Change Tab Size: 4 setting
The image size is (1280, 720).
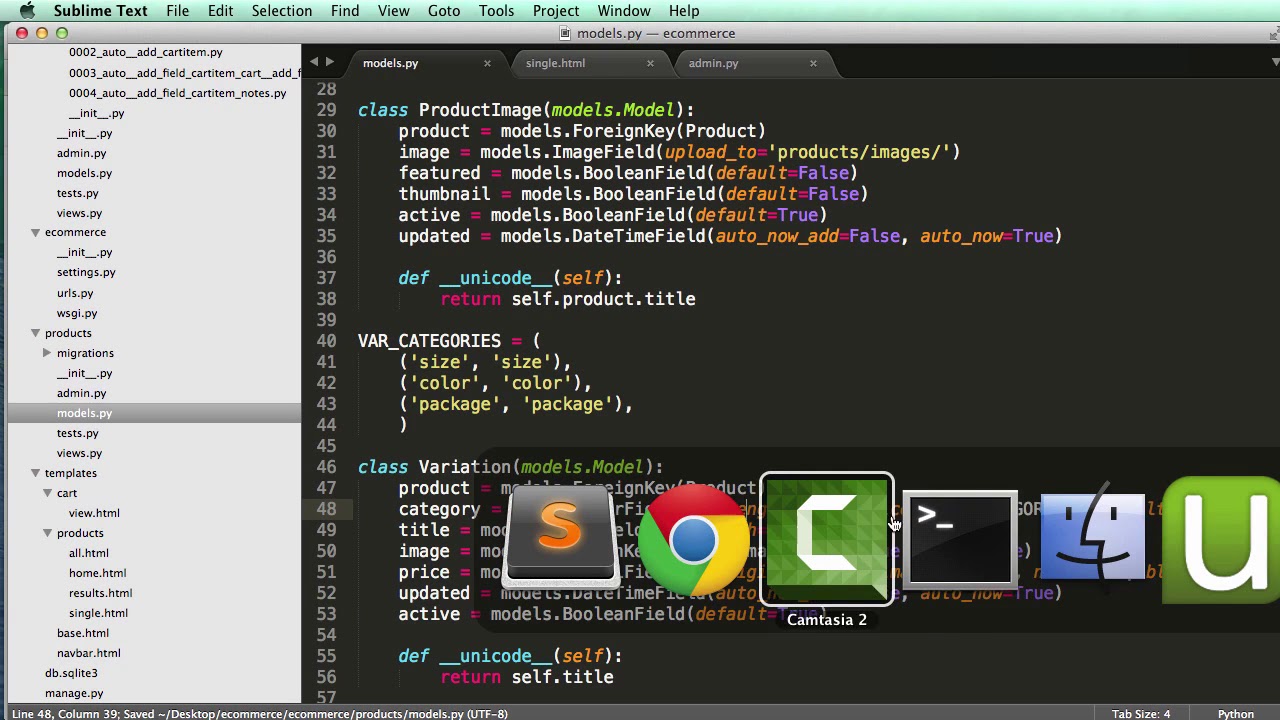point(1139,714)
